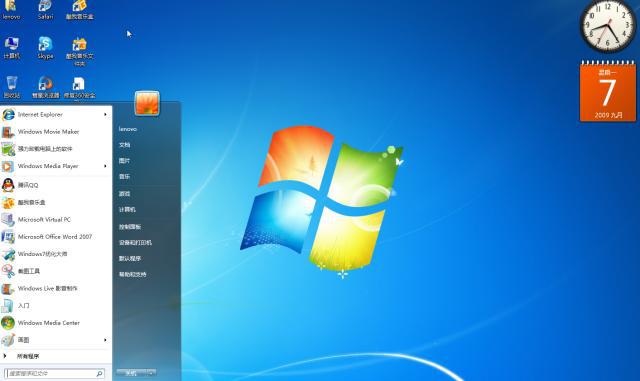Expand the Windows Media Player jump list arrow
The image size is (640, 381).
(x=105, y=166)
